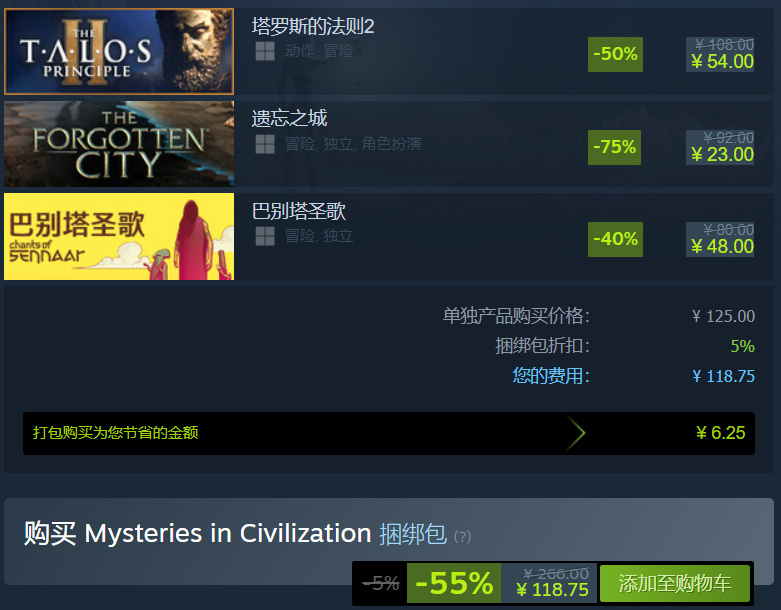Click the -55% bundle discount badge
Viewport: 781px width, 610px height.
pyautogui.click(x=454, y=583)
